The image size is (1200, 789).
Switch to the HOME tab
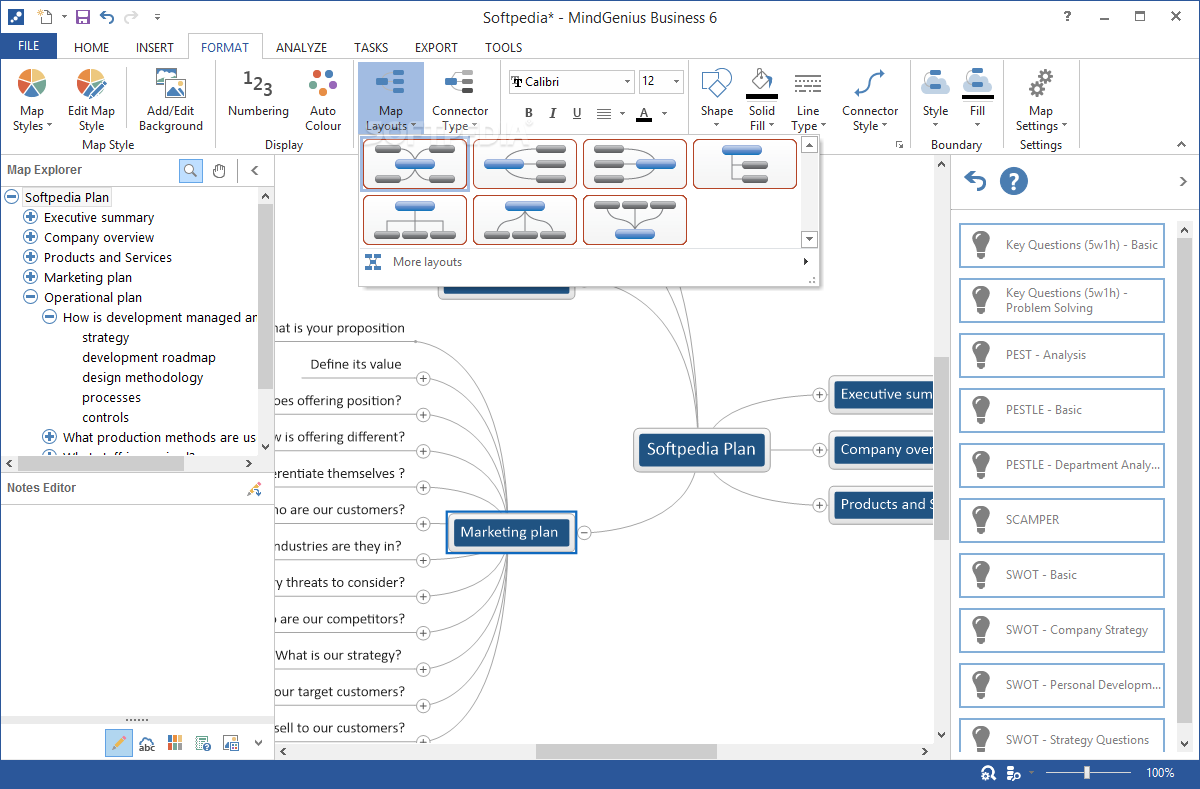point(92,47)
